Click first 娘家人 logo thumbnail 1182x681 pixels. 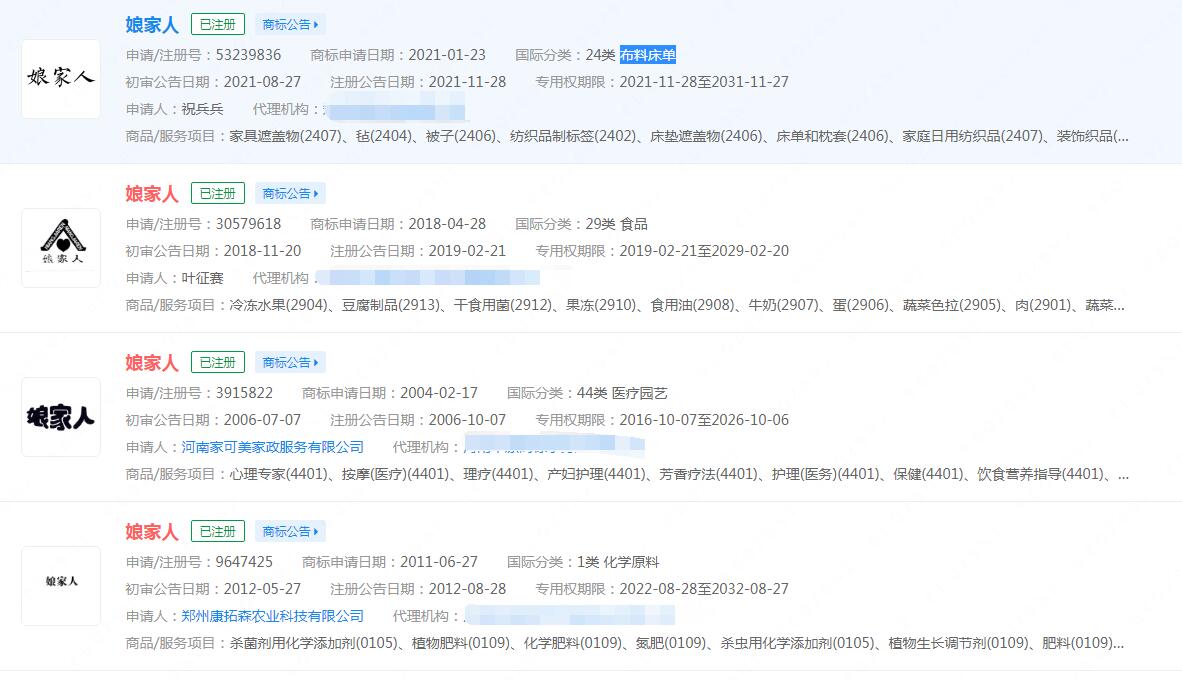click(x=60, y=79)
